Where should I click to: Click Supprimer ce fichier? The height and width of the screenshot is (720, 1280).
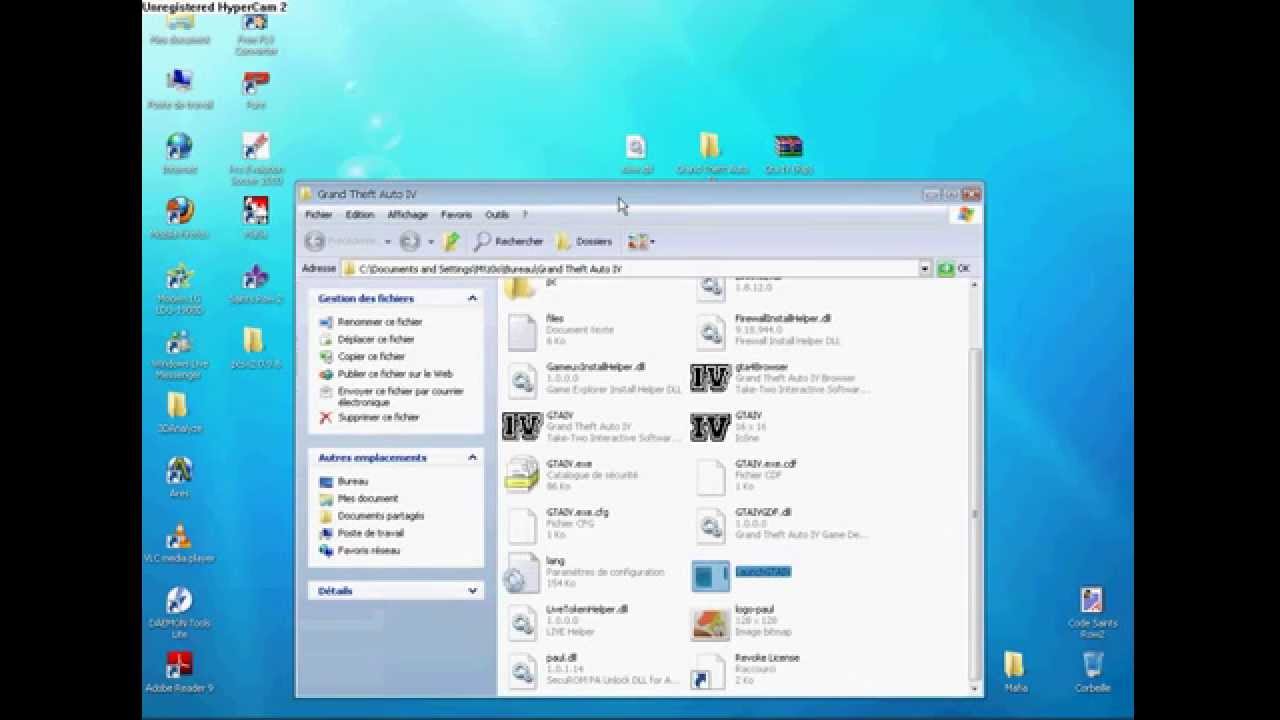click(378, 417)
